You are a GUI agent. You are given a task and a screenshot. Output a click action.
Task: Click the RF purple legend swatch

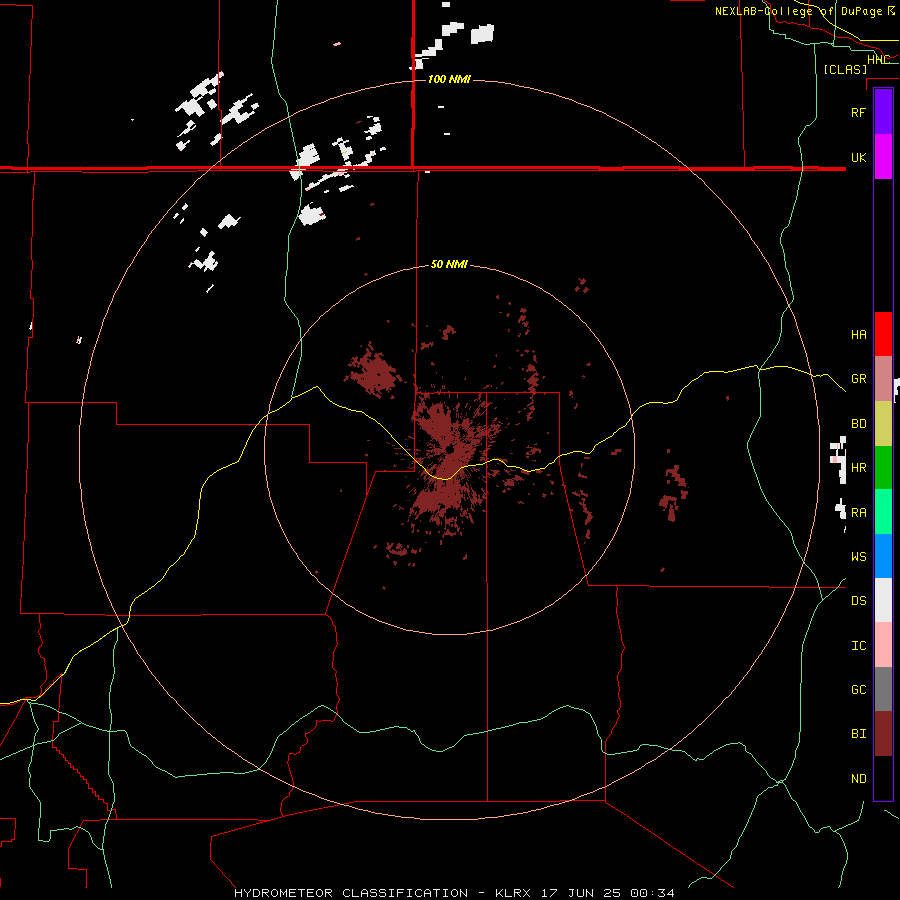(x=883, y=112)
